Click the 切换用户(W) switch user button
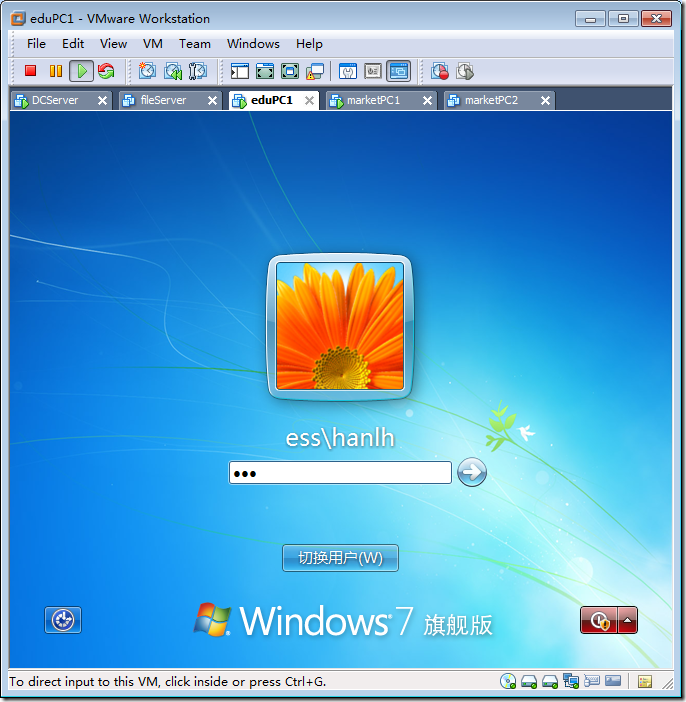This screenshot has width=686, height=702. (340, 558)
